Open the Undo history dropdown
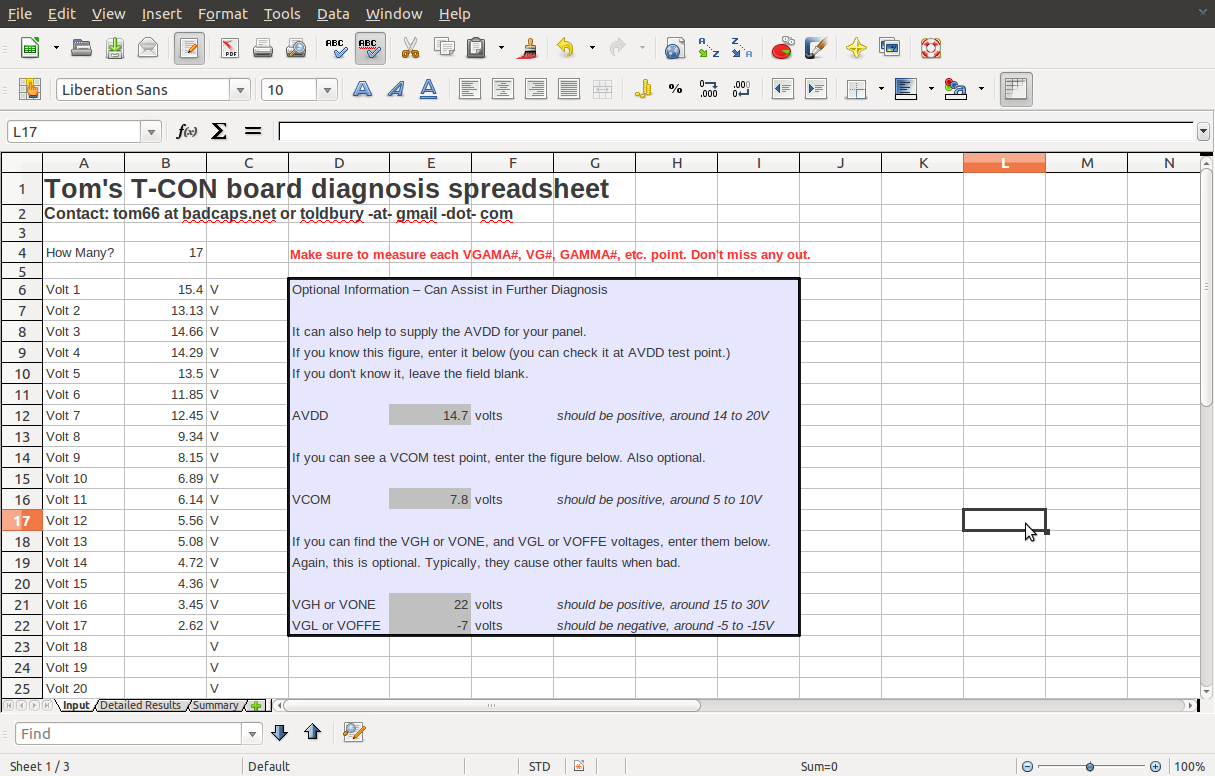 [591, 47]
